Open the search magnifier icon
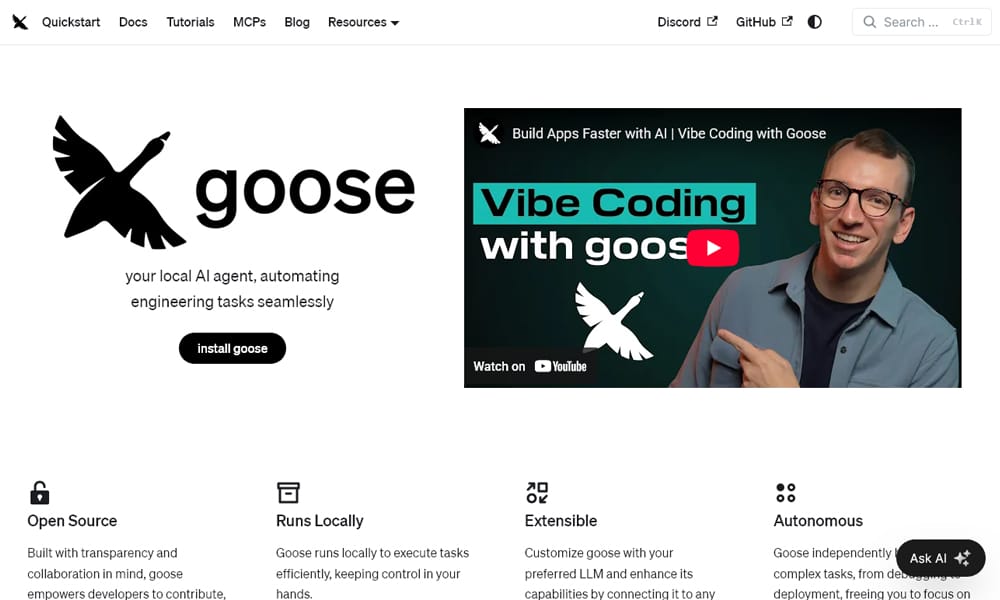Image resolution: width=1000 pixels, height=600 pixels. click(870, 21)
